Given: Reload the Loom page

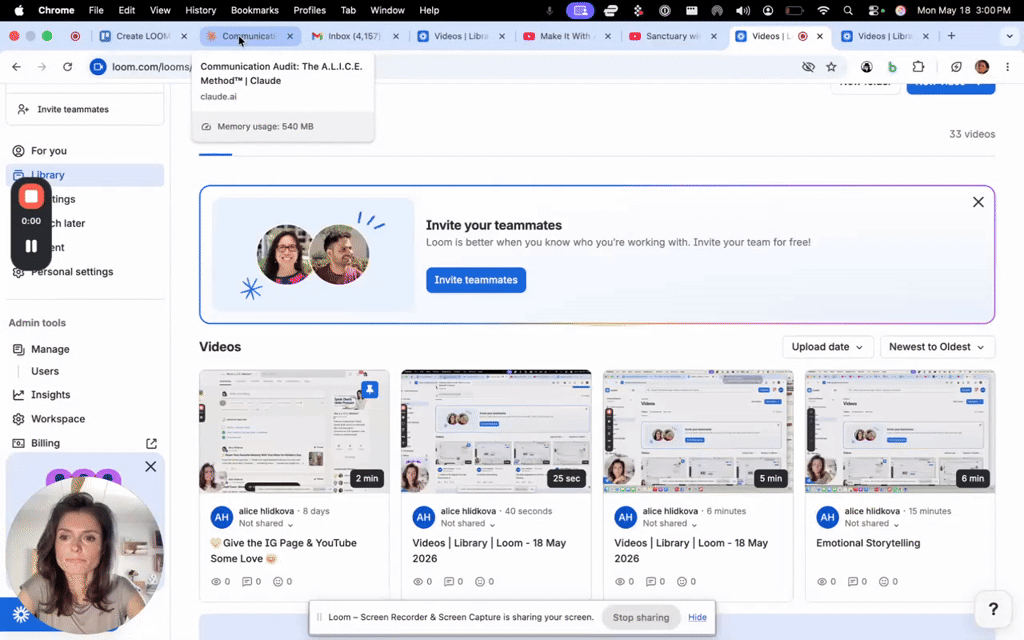Looking at the screenshot, I should 67,67.
